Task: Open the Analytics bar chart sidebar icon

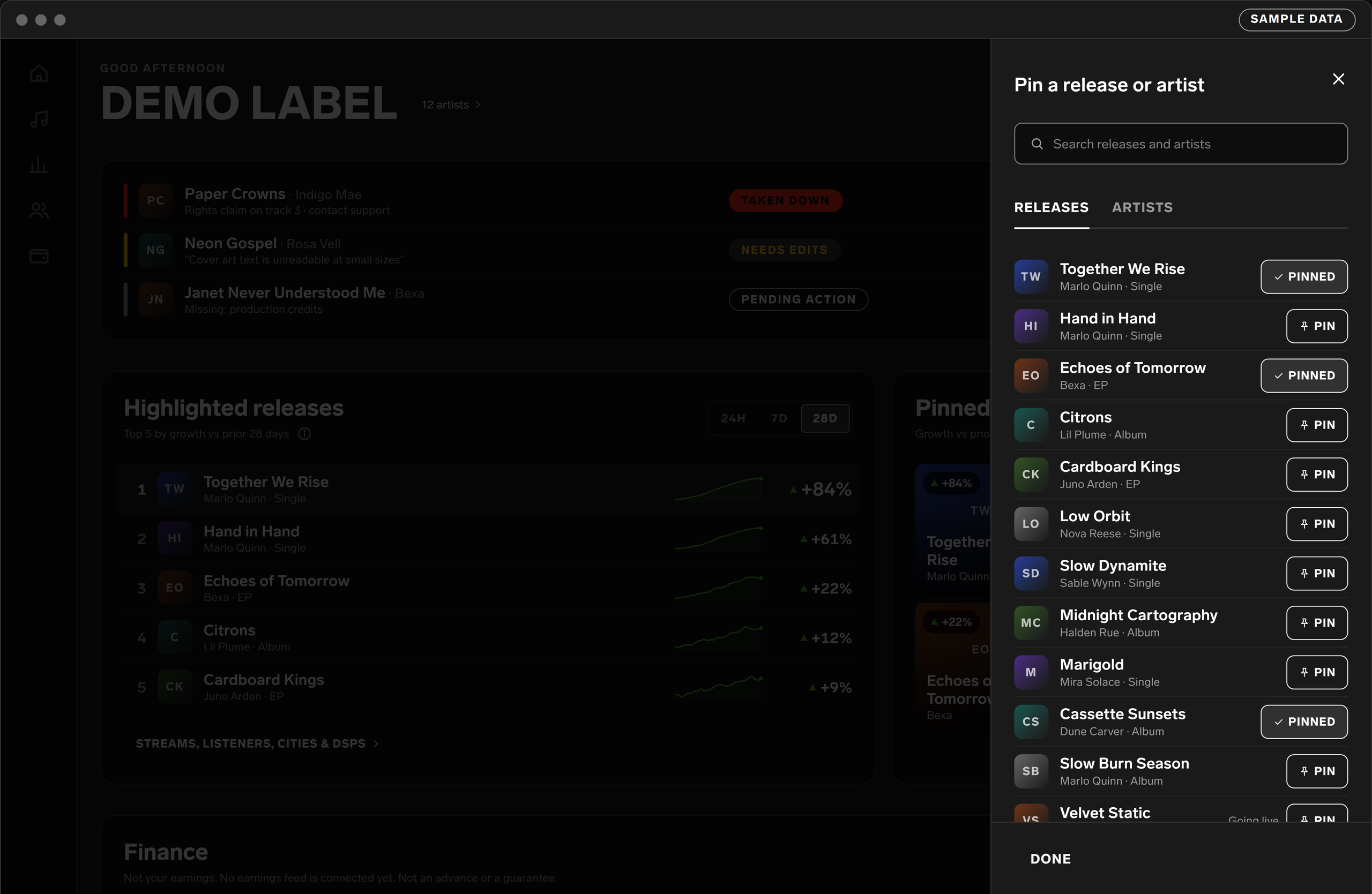Action: point(39,165)
